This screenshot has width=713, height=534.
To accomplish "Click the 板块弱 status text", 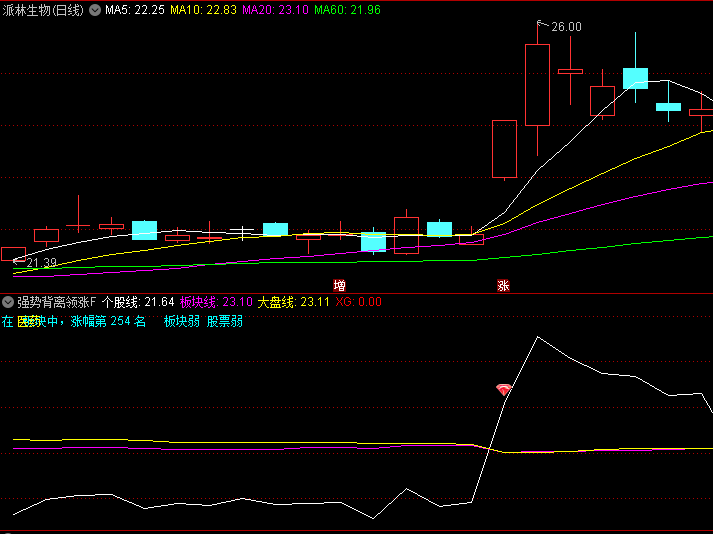I will tap(181, 322).
